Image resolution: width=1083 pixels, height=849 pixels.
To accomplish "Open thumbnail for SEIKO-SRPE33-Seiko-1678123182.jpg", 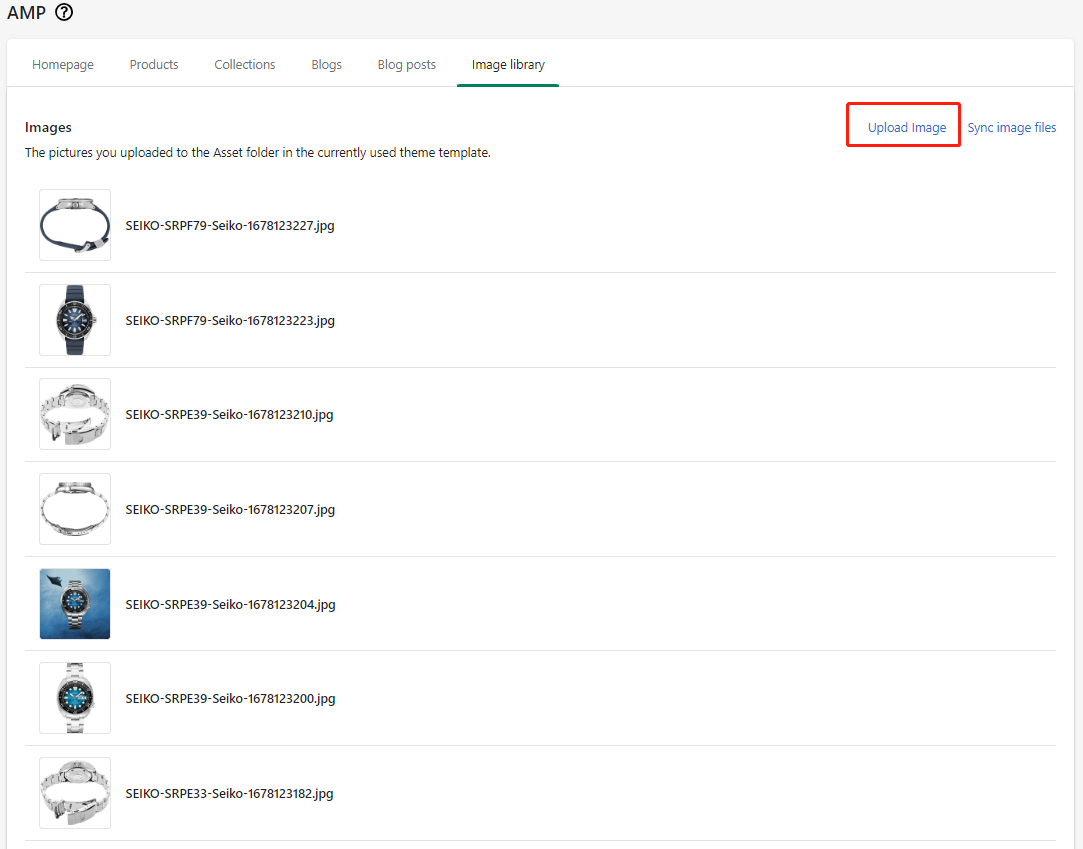I will tap(75, 793).
